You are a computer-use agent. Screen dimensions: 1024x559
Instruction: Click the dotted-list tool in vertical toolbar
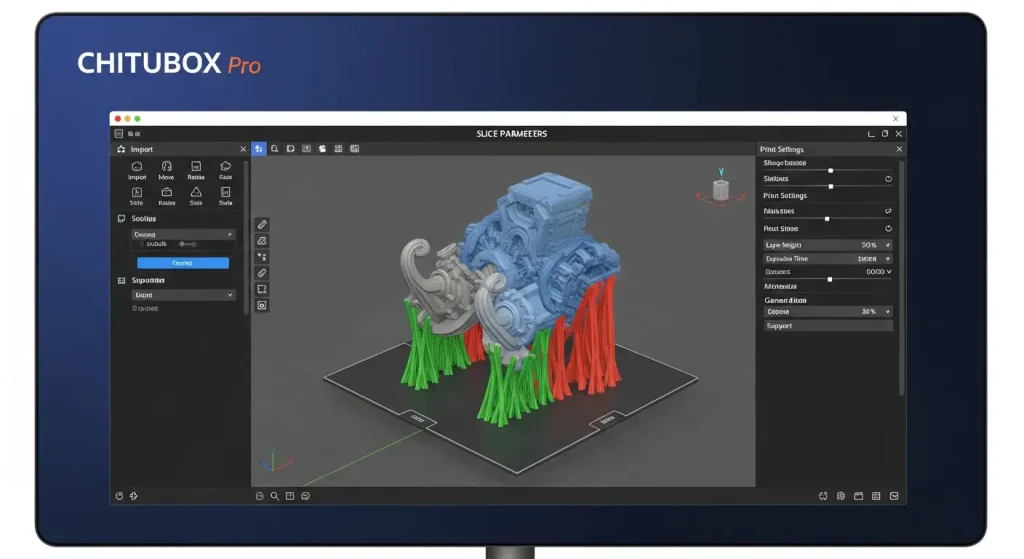tap(262, 257)
